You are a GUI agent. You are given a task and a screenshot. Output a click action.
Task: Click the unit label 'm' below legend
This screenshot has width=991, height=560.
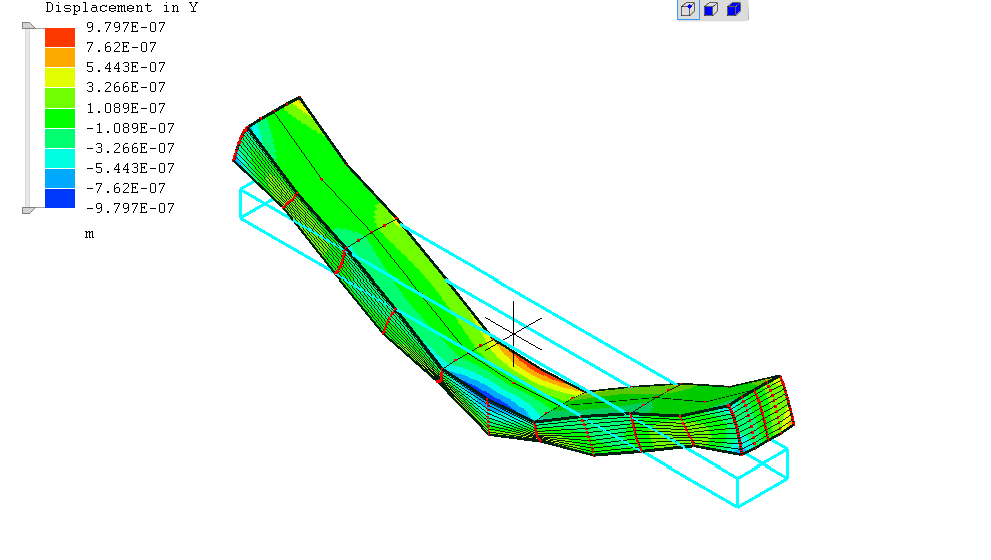(90, 234)
